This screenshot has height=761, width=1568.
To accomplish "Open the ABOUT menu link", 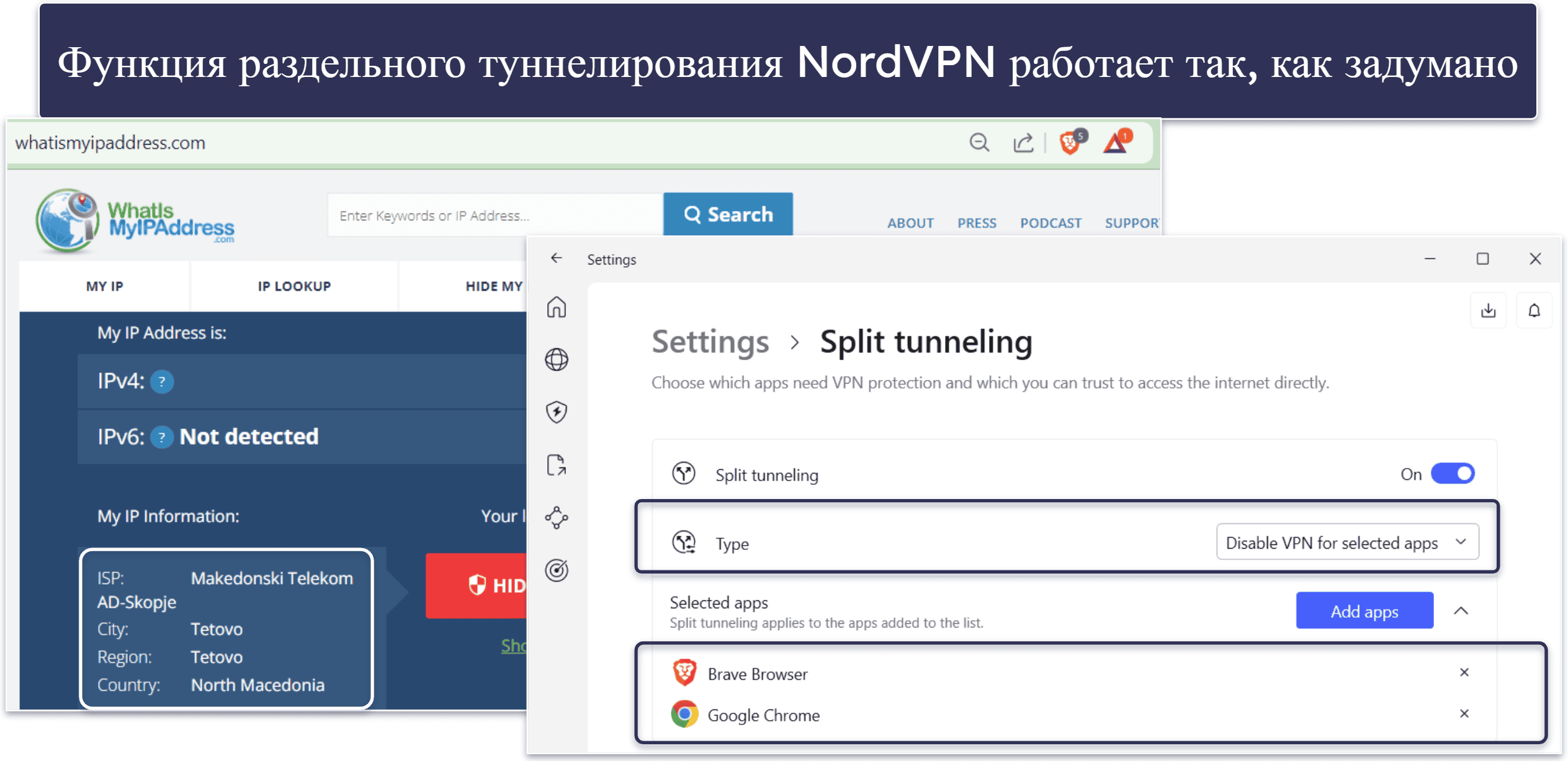I will click(x=910, y=223).
